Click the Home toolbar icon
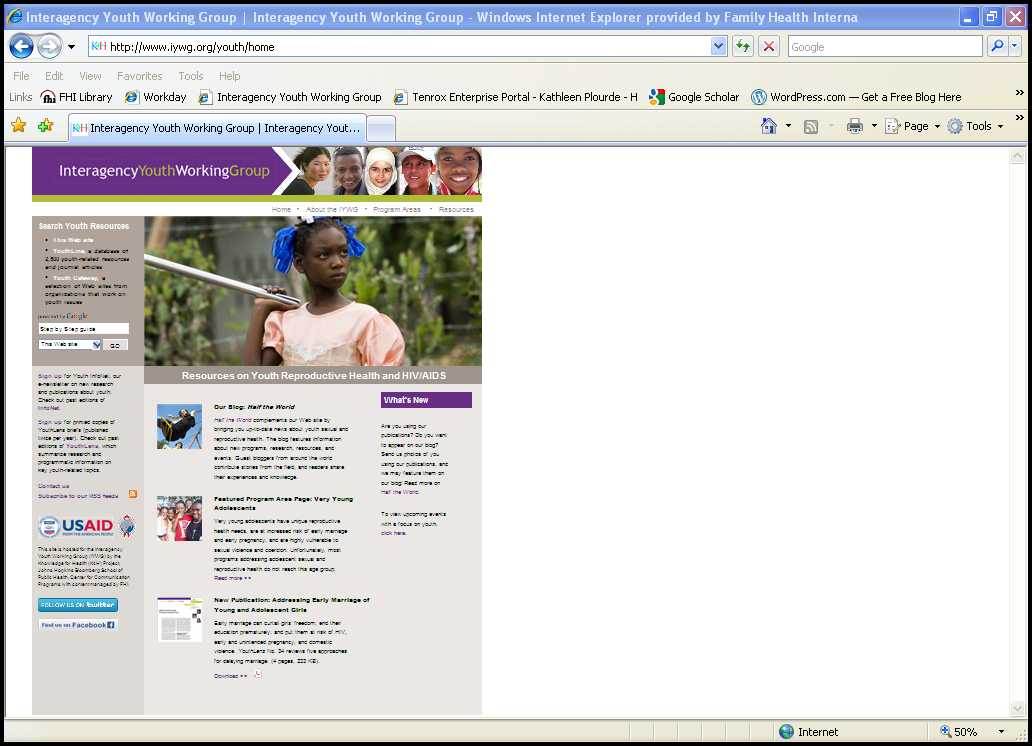Viewport: 1032px width, 746px height. [768, 126]
